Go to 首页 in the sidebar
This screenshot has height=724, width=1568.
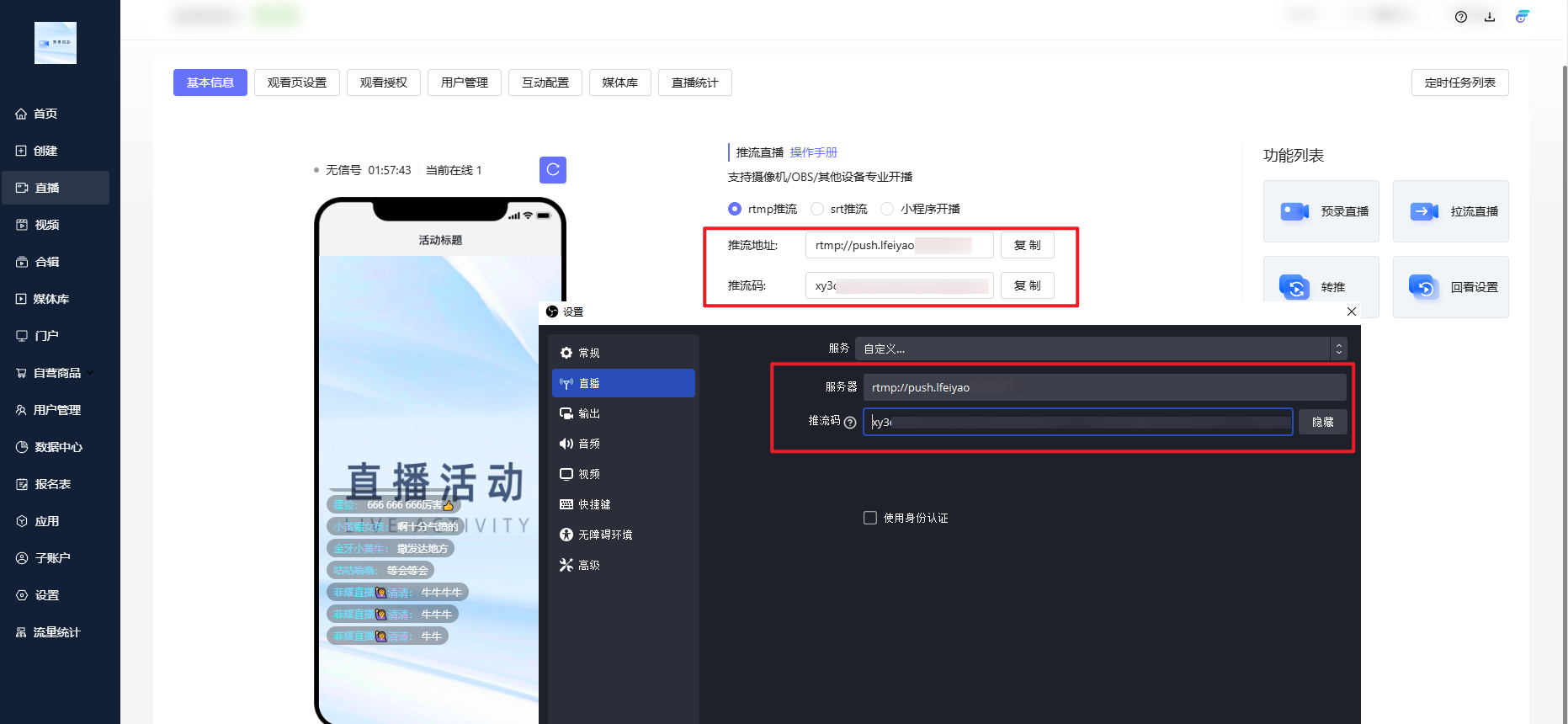pos(45,114)
